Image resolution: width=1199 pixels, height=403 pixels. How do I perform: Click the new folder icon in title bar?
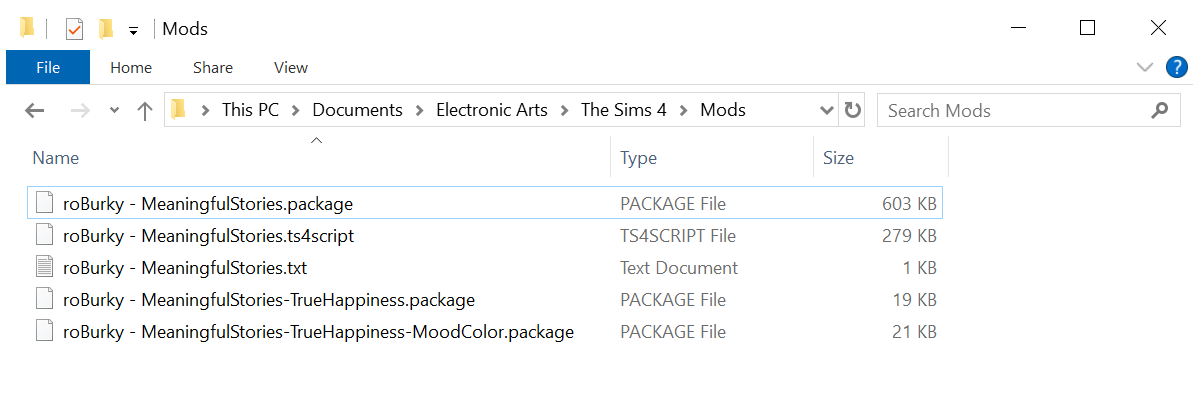pos(105,29)
